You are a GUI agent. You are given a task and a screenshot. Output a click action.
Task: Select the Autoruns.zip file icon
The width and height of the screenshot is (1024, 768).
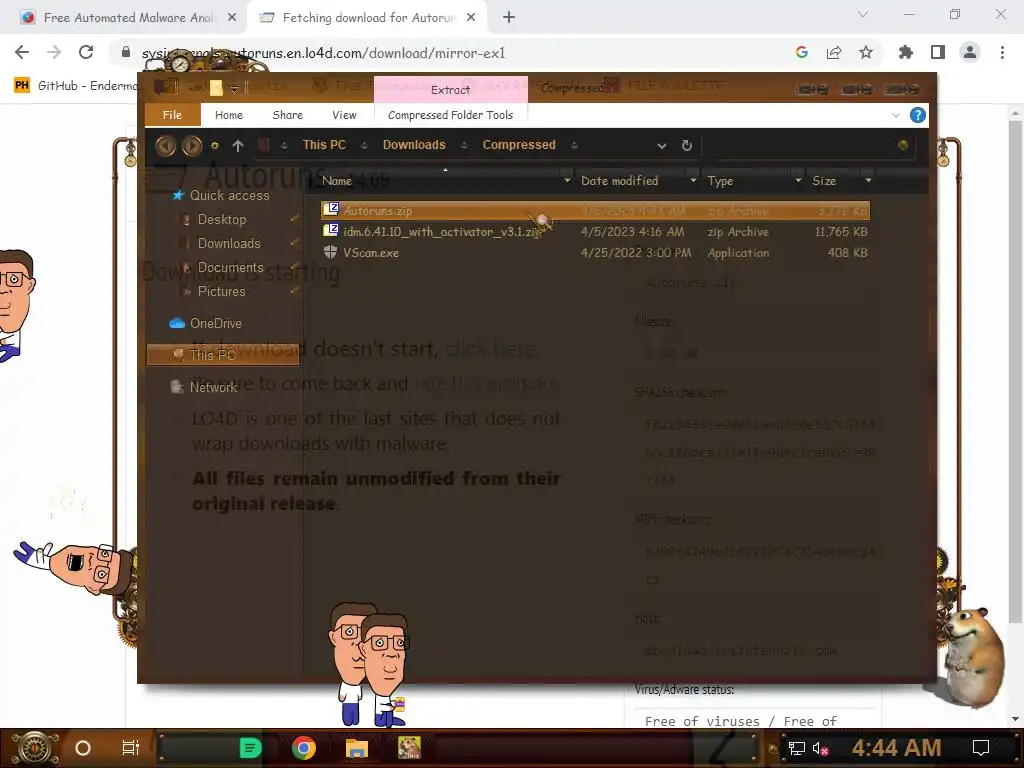(x=331, y=210)
